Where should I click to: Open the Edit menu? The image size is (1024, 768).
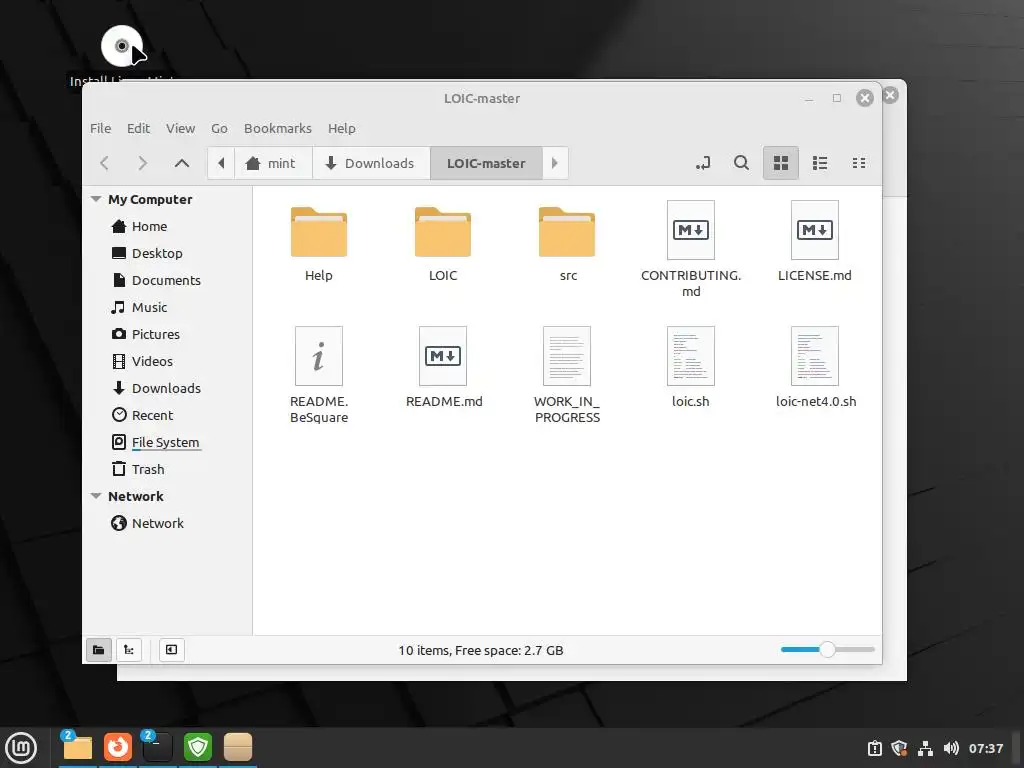pyautogui.click(x=138, y=128)
